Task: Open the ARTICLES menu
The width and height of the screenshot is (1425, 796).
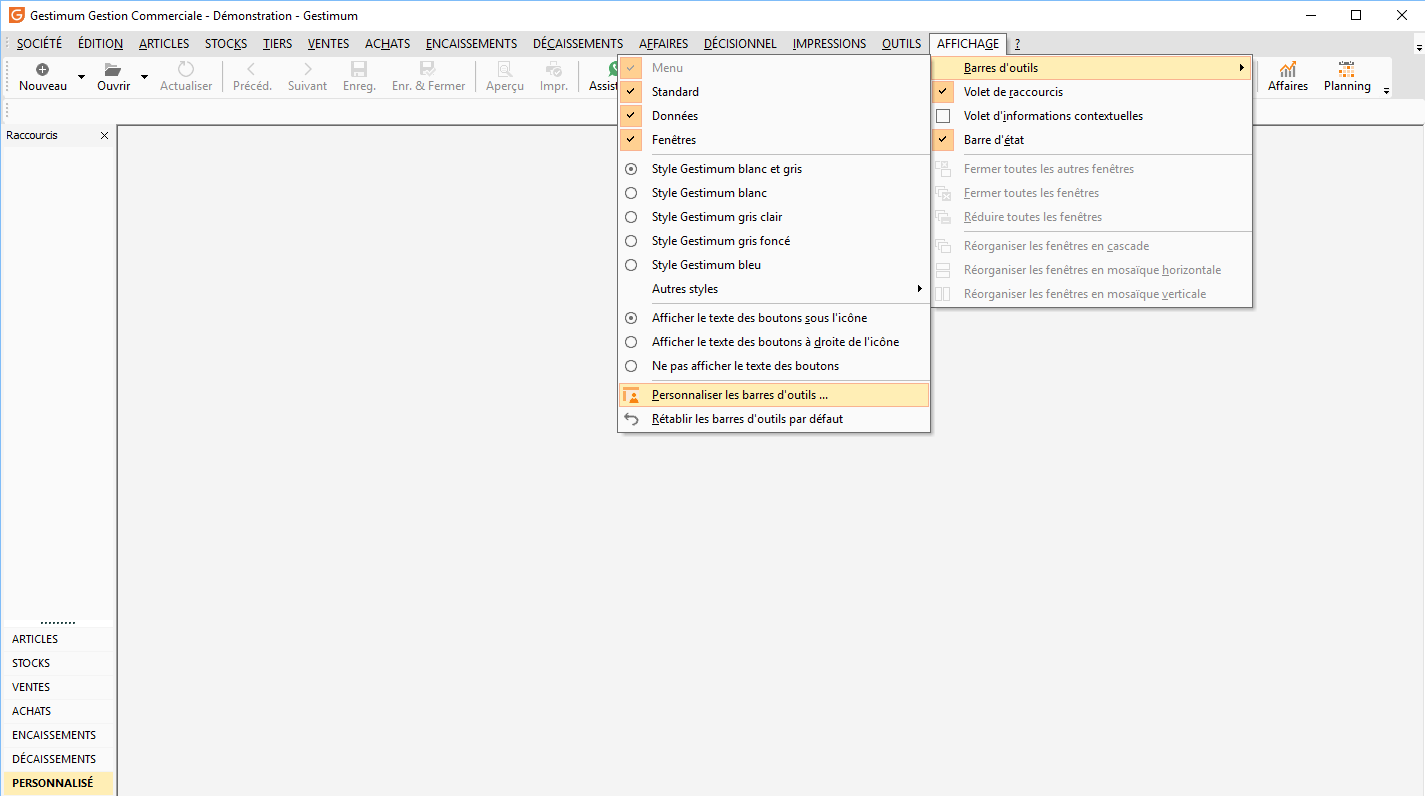Action: (x=164, y=44)
